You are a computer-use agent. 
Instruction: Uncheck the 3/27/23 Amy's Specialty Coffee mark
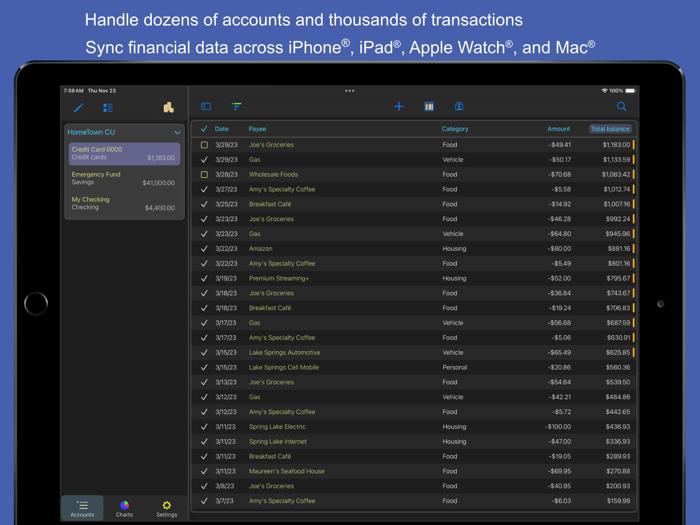point(204,189)
